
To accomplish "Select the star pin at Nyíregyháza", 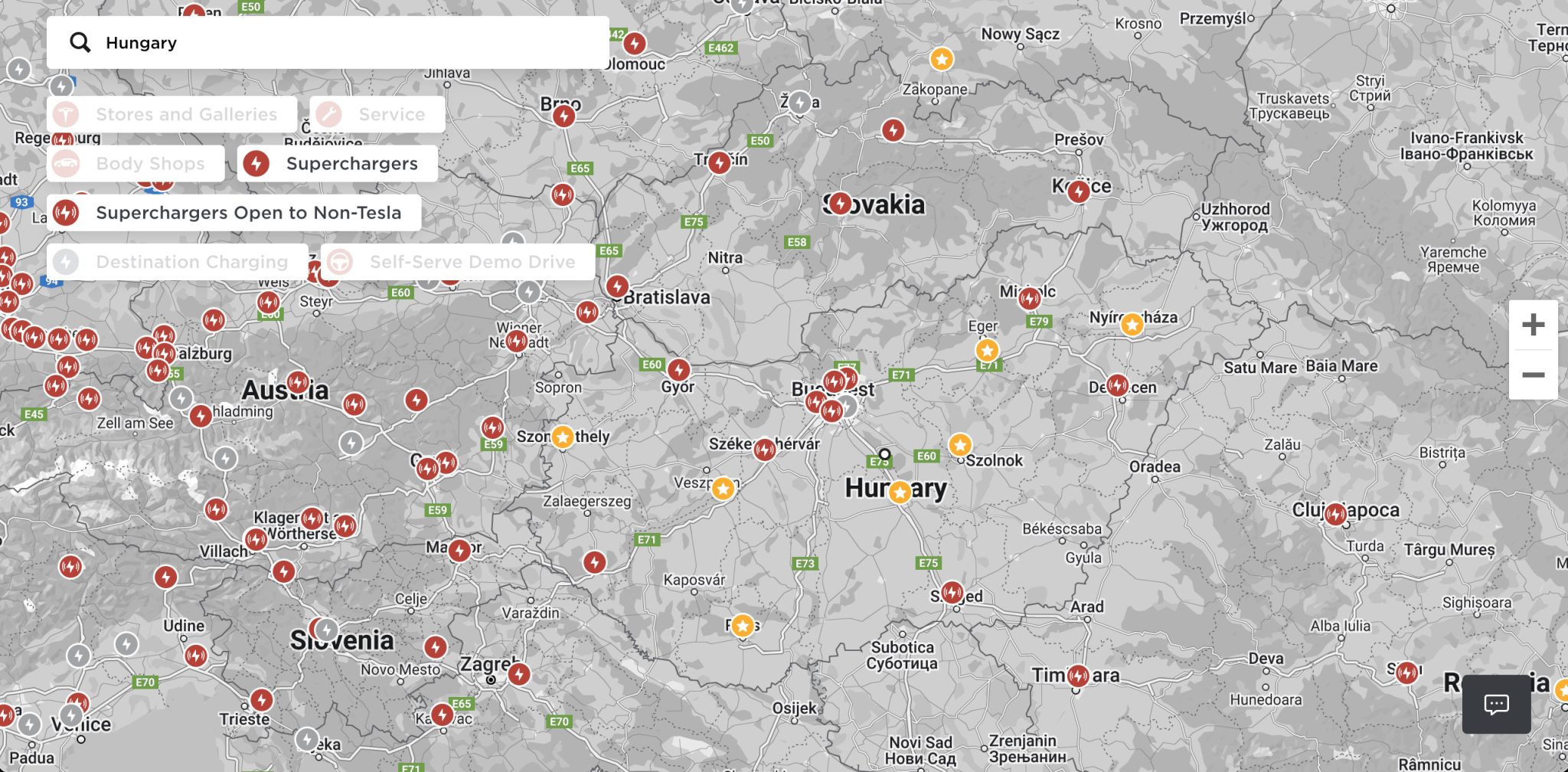I will (1132, 324).
